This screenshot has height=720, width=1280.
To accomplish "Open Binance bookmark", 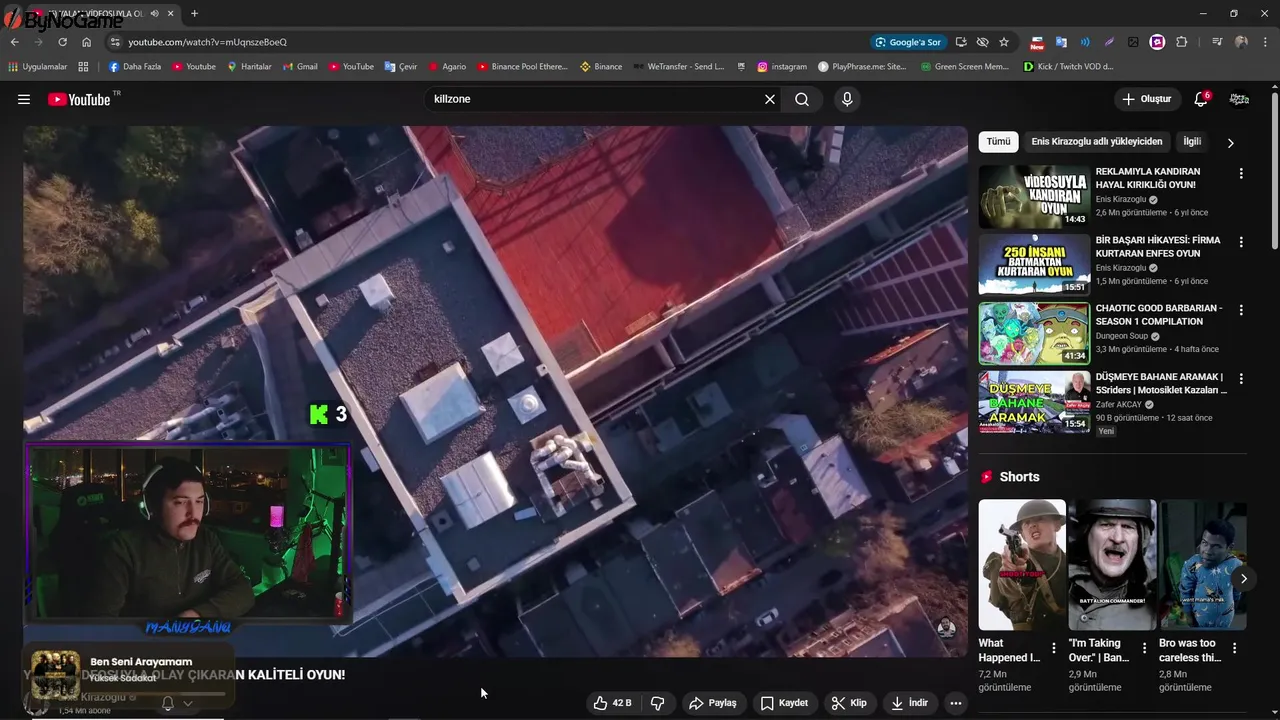I will [x=601, y=67].
